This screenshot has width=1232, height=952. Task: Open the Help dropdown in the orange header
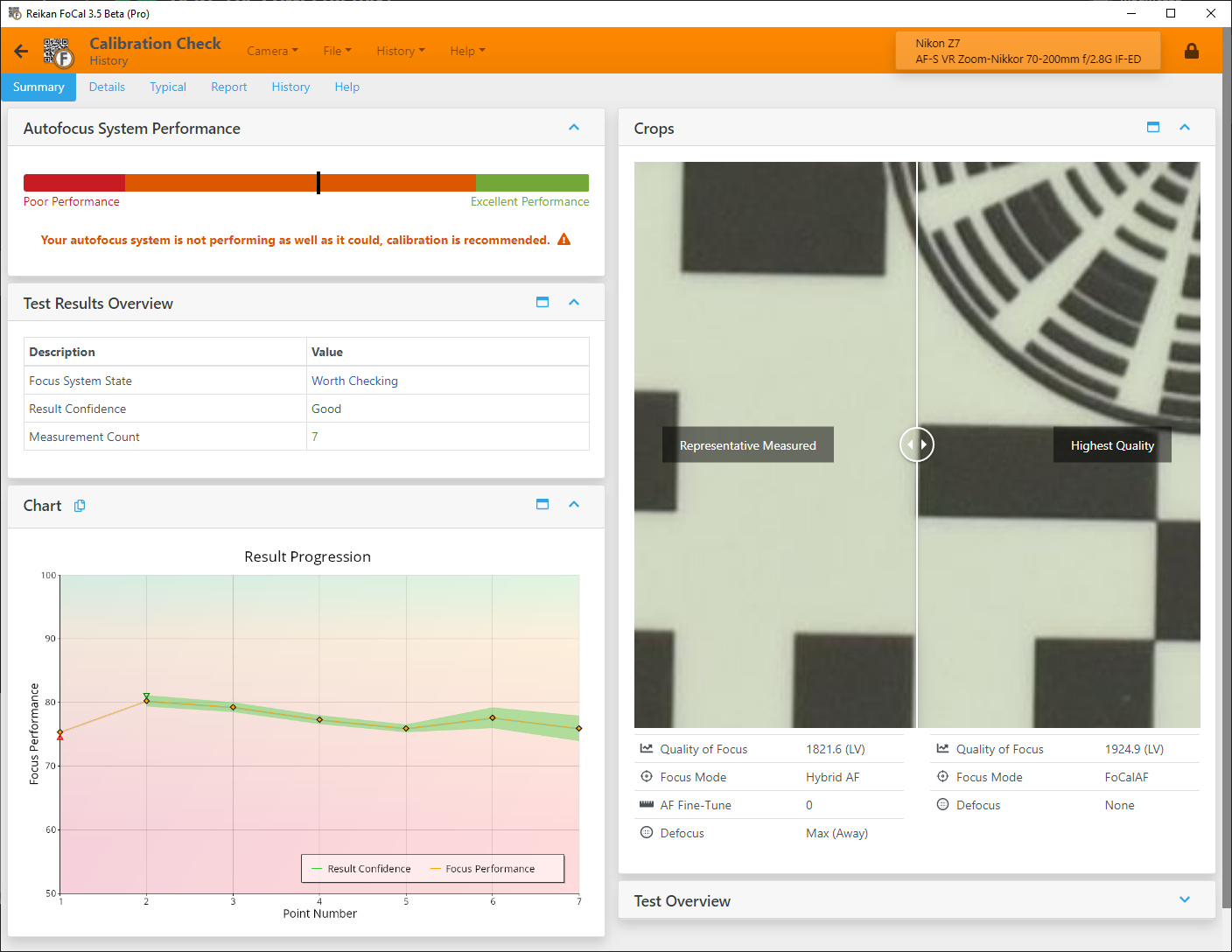(x=467, y=51)
